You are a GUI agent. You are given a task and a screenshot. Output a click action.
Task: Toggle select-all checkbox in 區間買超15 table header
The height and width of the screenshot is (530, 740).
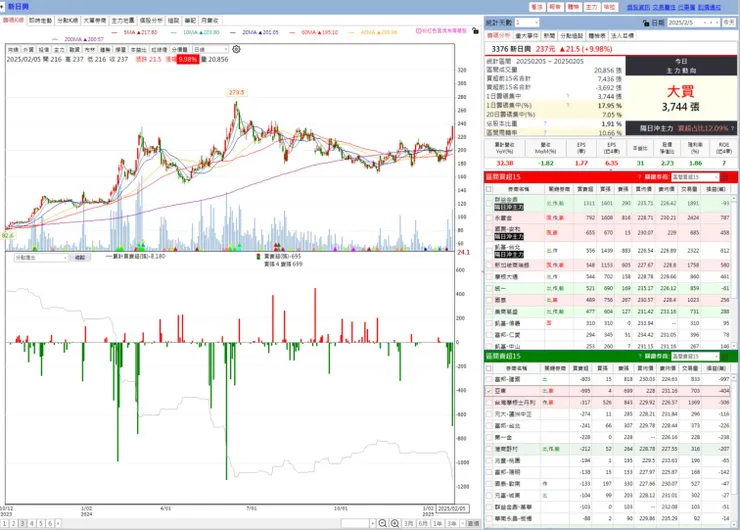(x=489, y=189)
